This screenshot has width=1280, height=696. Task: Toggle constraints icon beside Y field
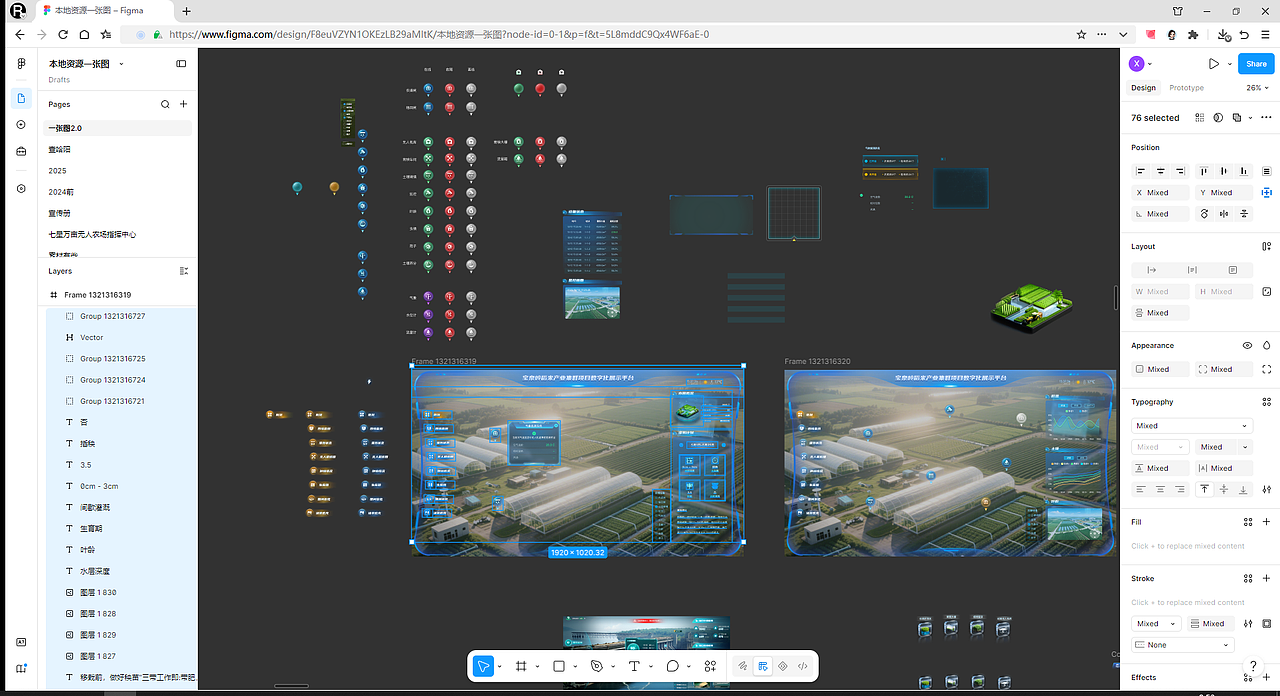(x=1266, y=192)
